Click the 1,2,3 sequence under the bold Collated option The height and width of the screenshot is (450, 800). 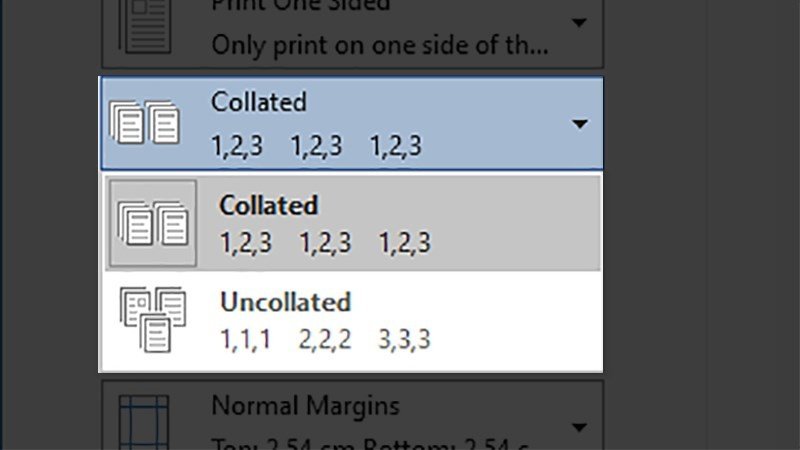tap(325, 243)
